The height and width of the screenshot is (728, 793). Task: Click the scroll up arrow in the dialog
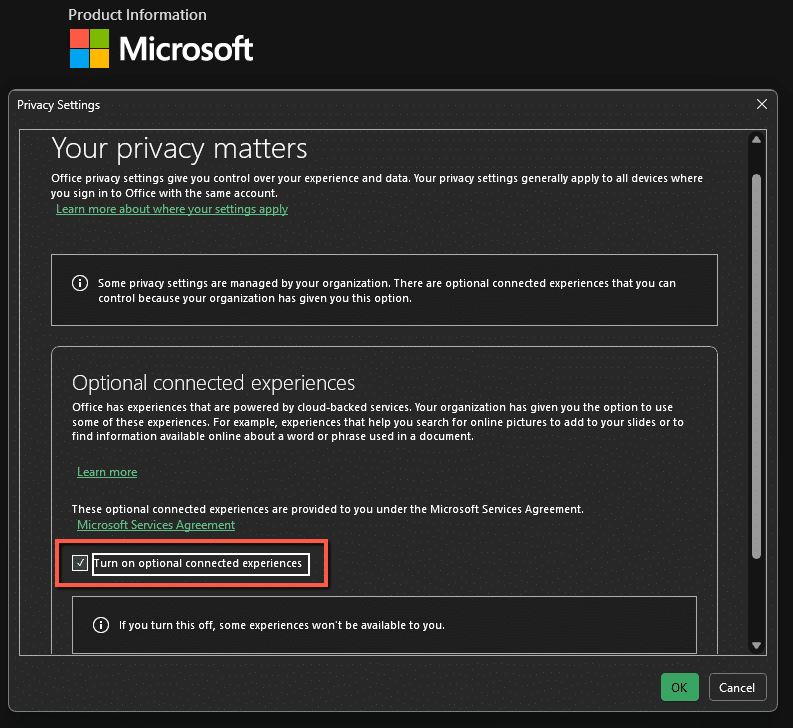point(756,140)
